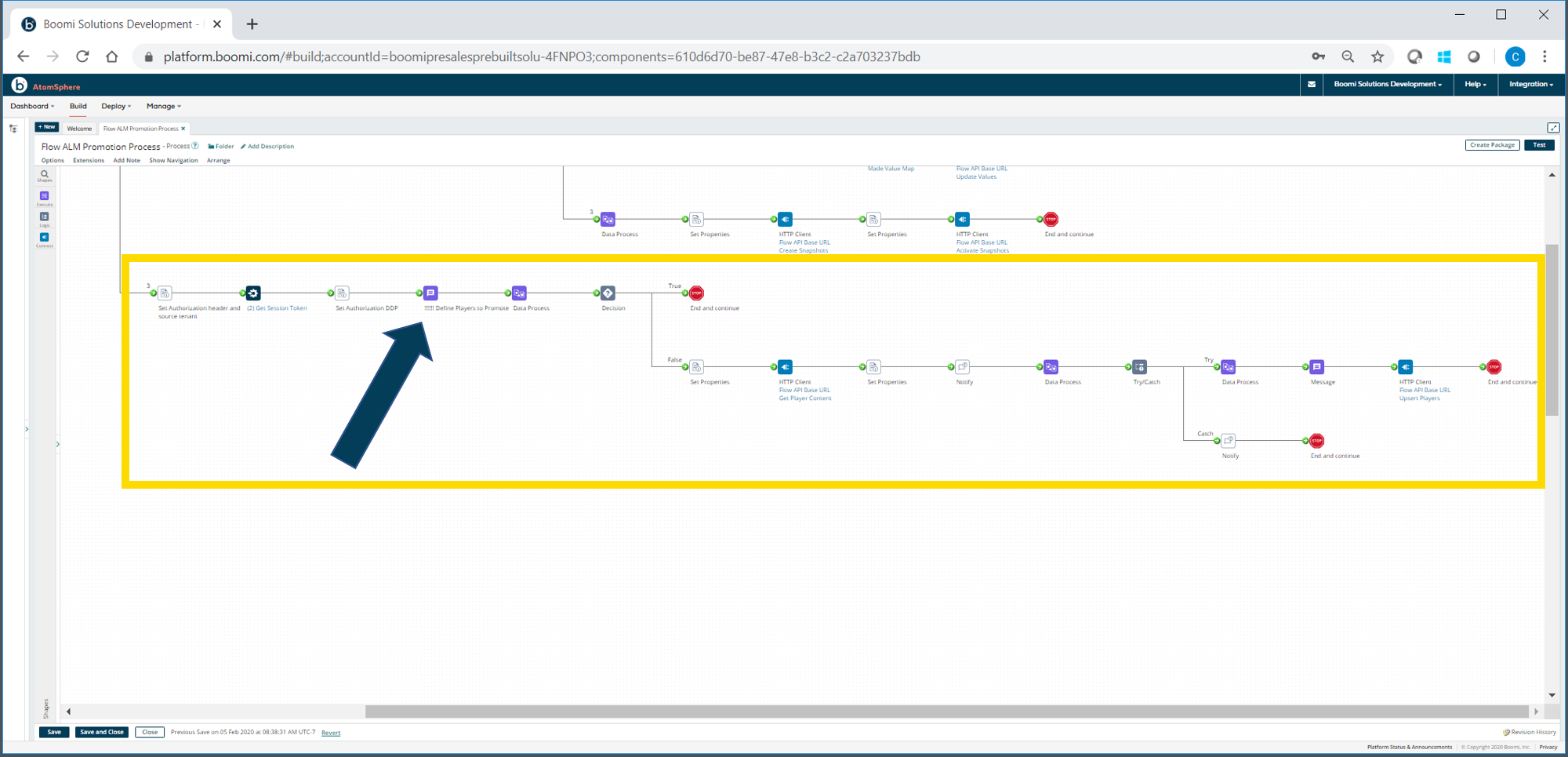Open the Deploy dropdown

[115, 106]
